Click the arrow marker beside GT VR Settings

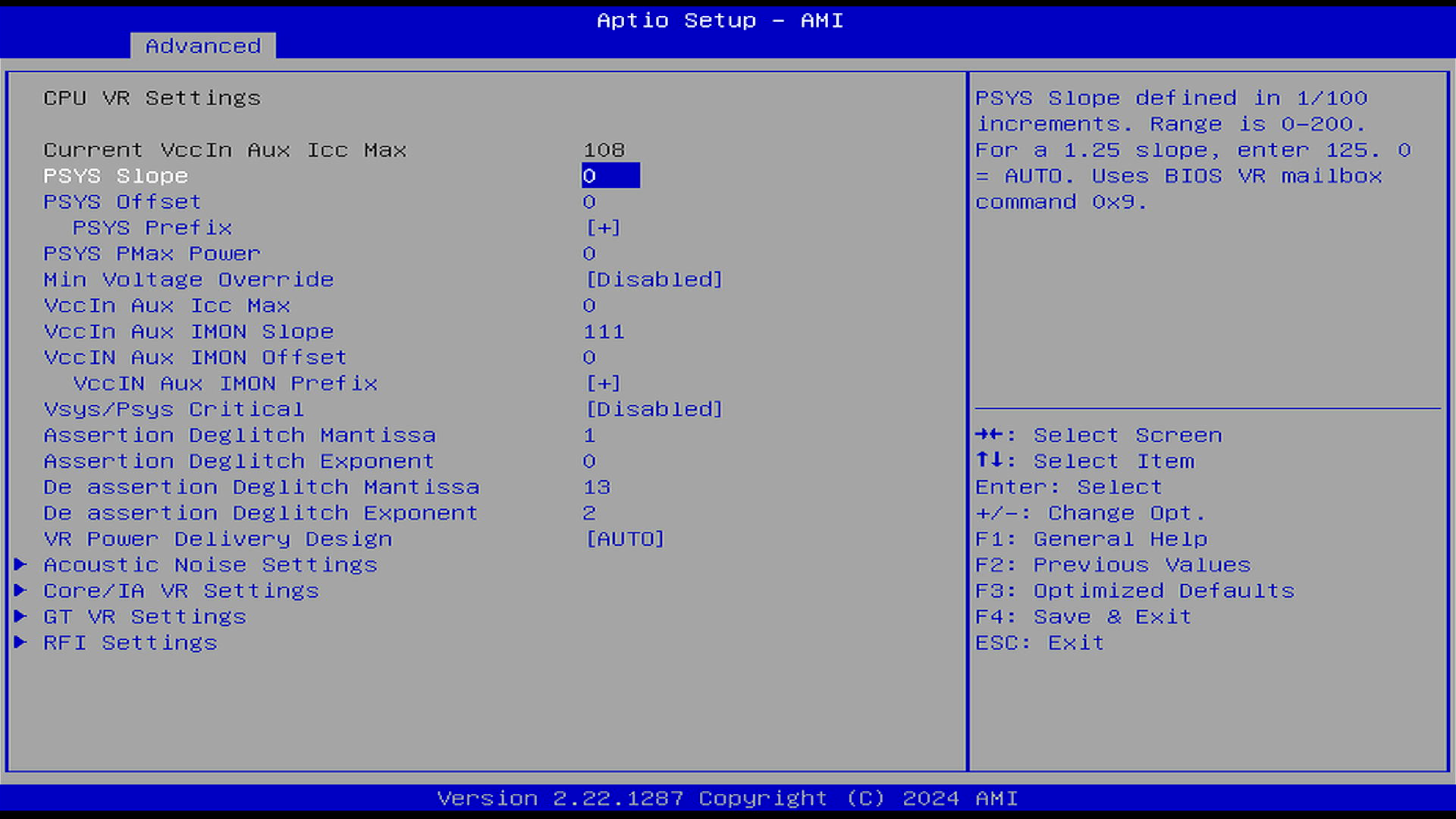(x=20, y=616)
